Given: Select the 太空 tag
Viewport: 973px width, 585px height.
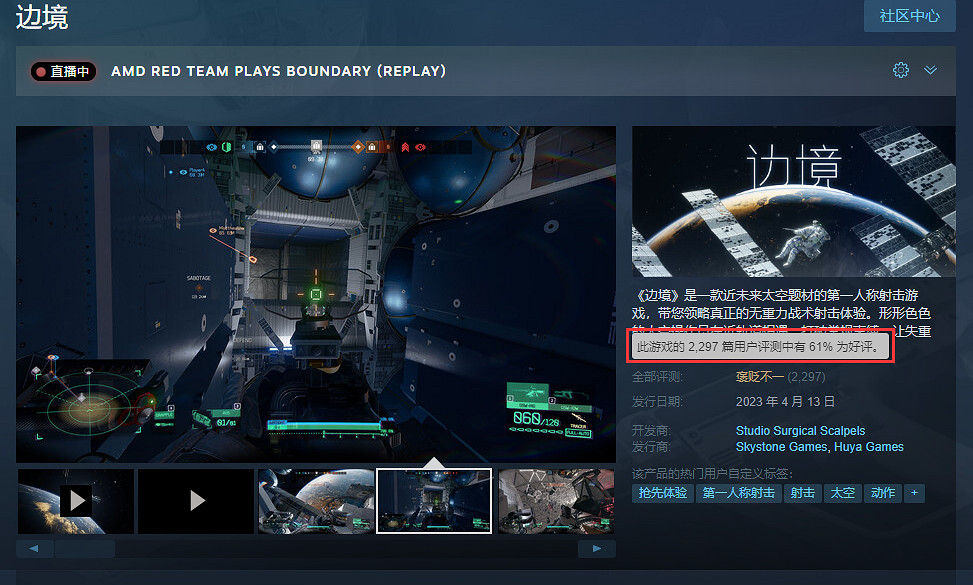Looking at the screenshot, I should click(x=841, y=493).
